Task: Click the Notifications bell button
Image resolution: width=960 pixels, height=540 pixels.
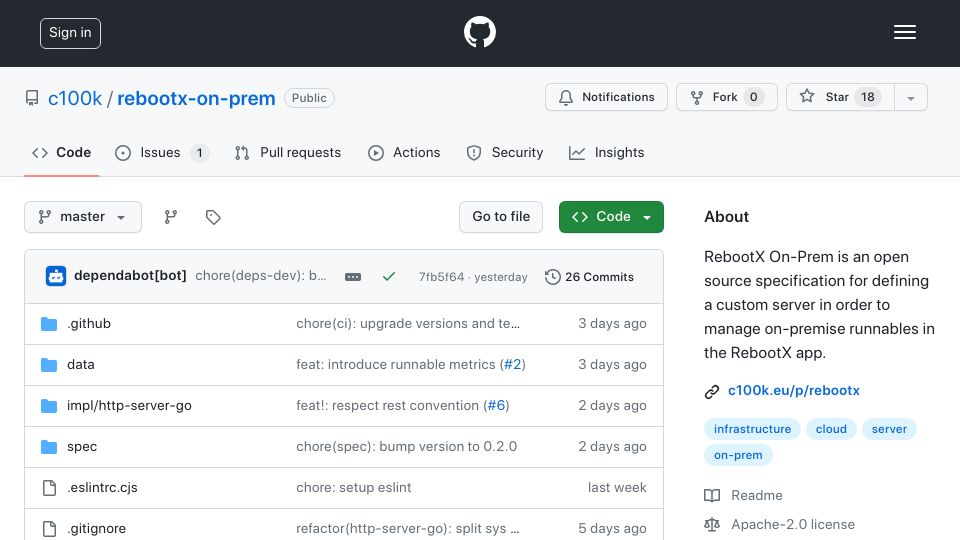Action: click(x=606, y=97)
